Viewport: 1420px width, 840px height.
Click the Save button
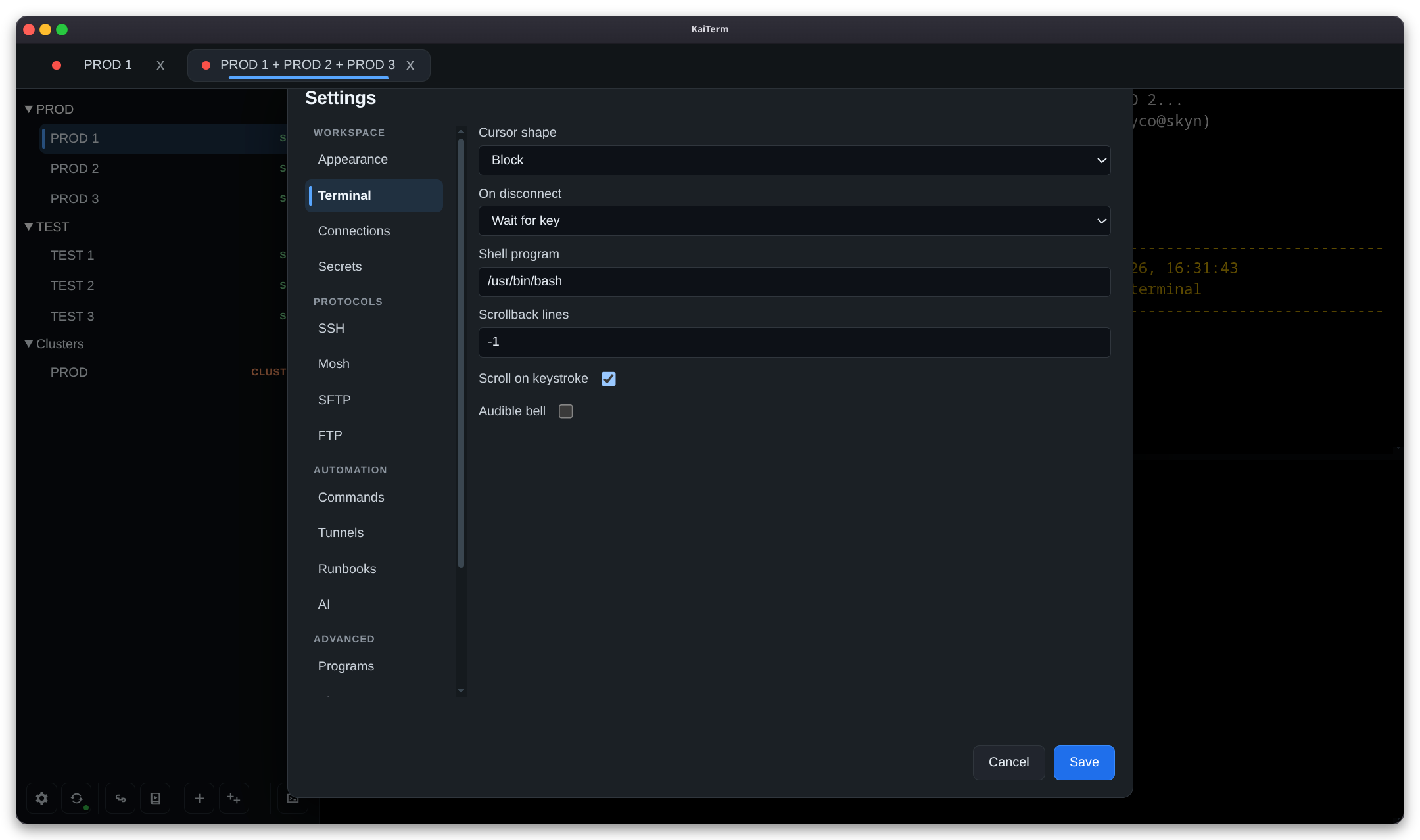point(1083,762)
